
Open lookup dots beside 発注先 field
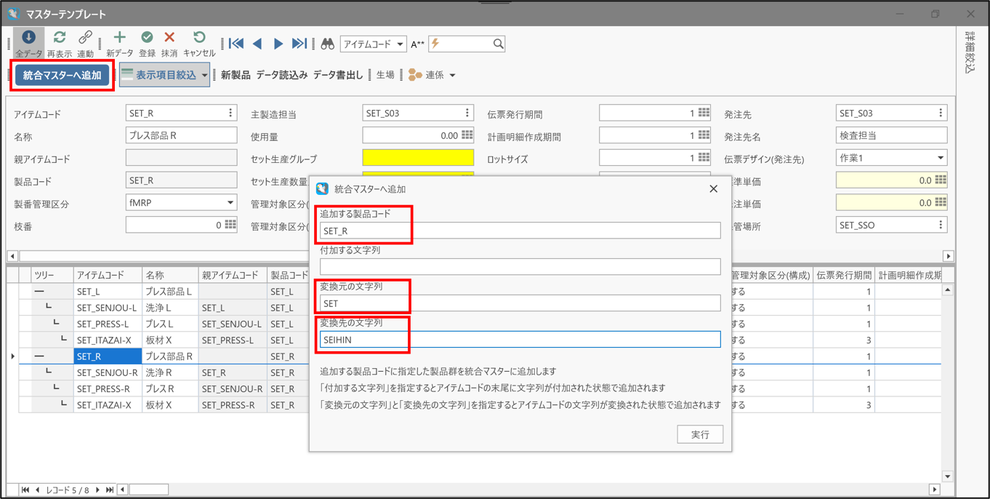pos(941,113)
